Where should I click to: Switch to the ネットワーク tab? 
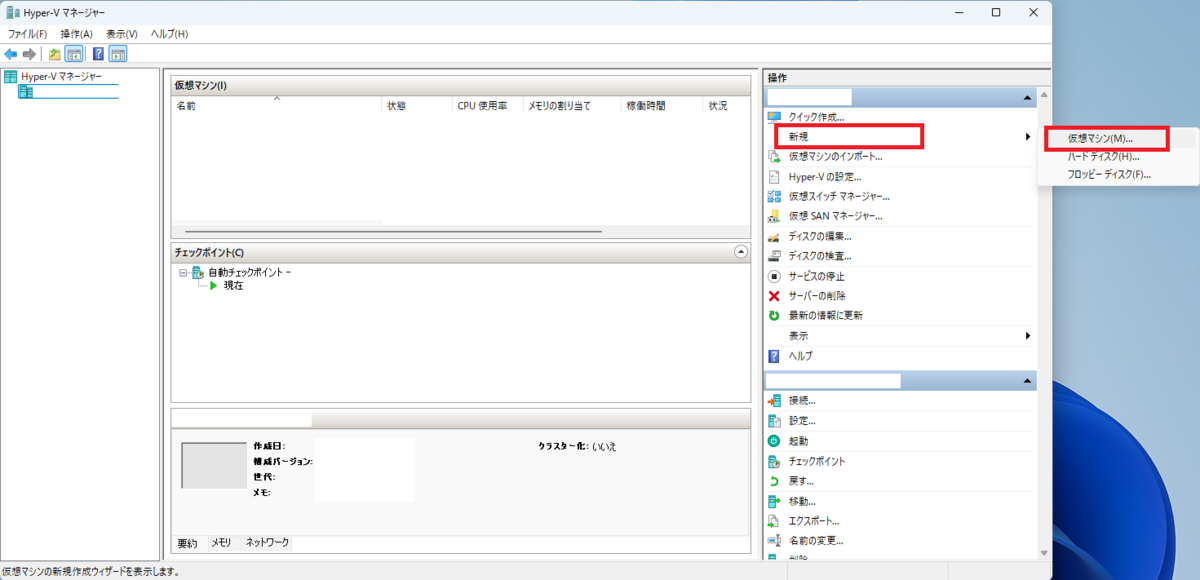(x=267, y=543)
